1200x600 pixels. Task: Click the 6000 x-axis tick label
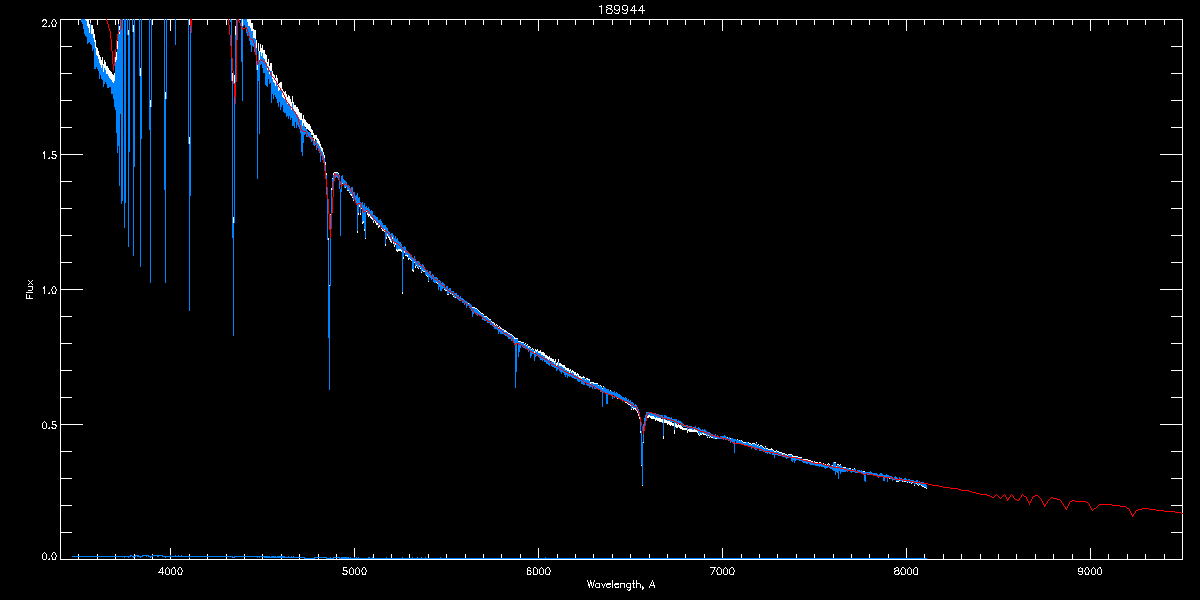(538, 572)
